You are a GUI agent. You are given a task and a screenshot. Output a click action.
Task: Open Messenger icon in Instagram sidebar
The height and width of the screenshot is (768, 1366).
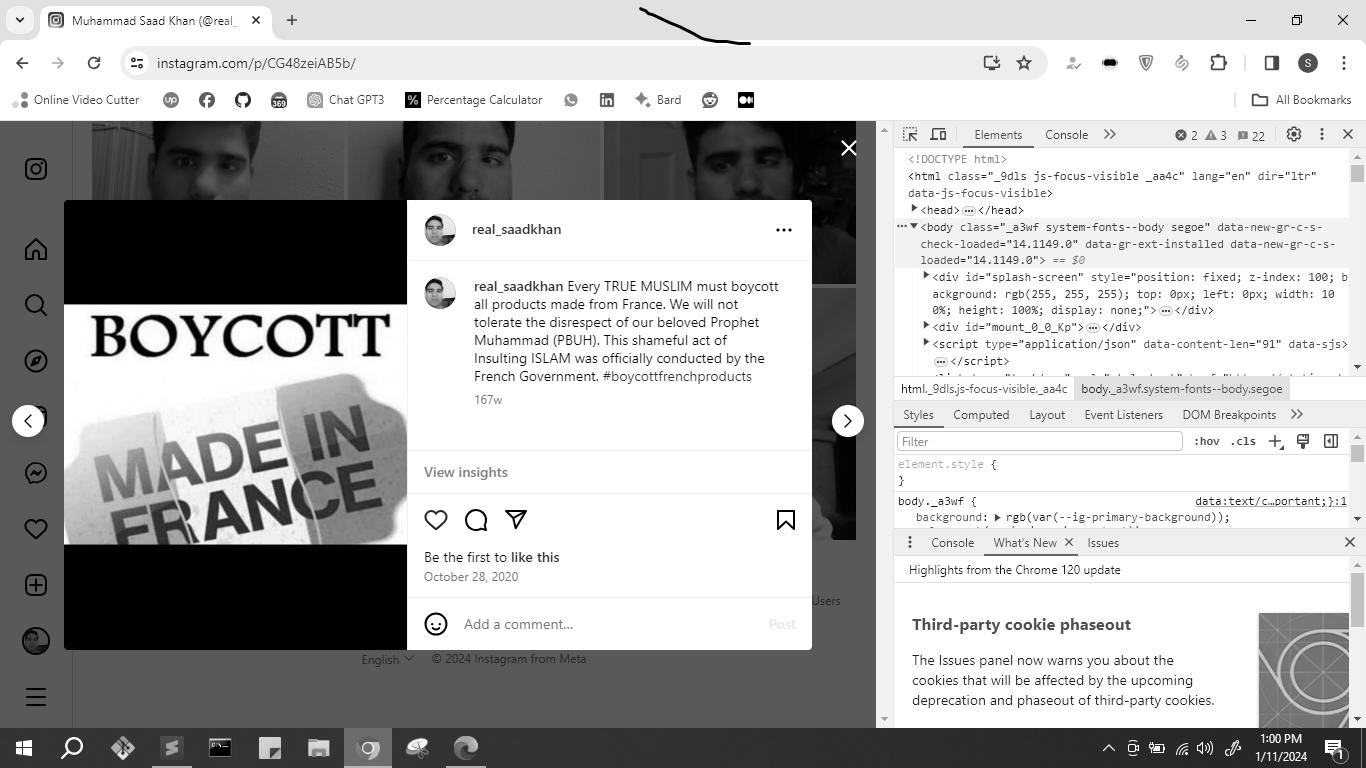click(x=36, y=473)
